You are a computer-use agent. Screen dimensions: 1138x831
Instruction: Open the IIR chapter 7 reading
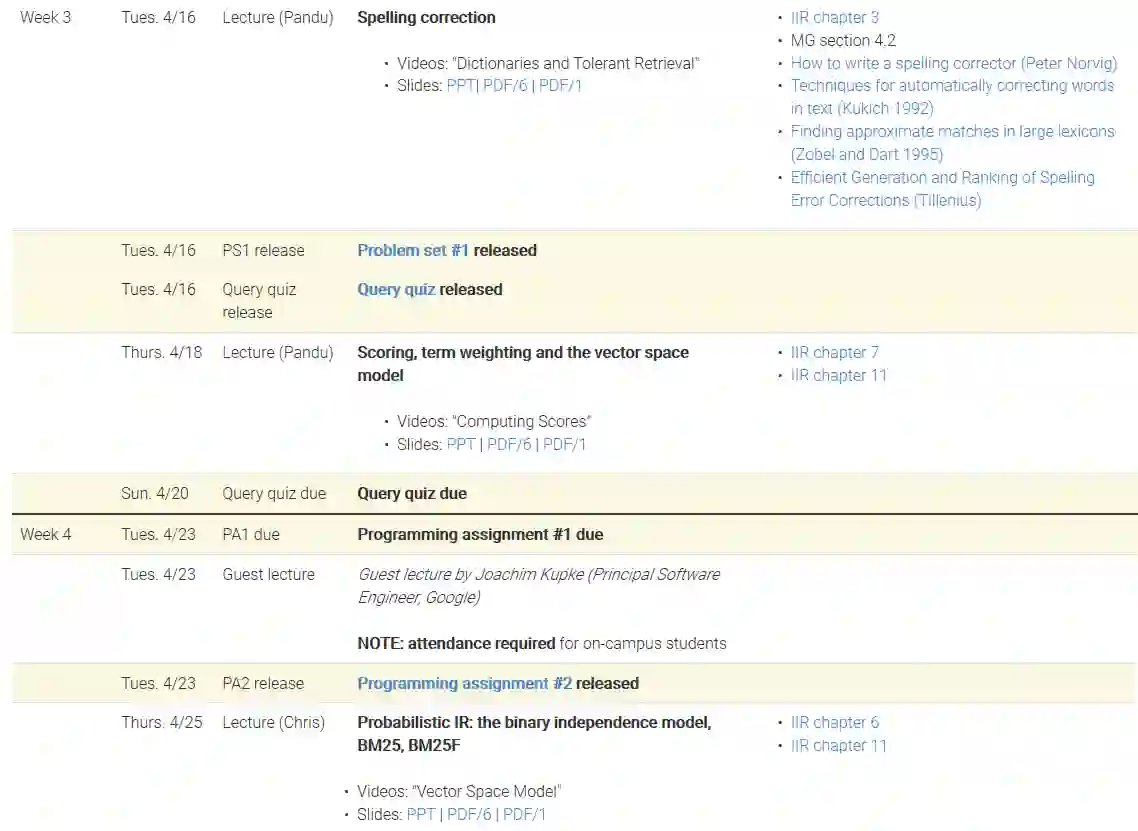coord(834,352)
